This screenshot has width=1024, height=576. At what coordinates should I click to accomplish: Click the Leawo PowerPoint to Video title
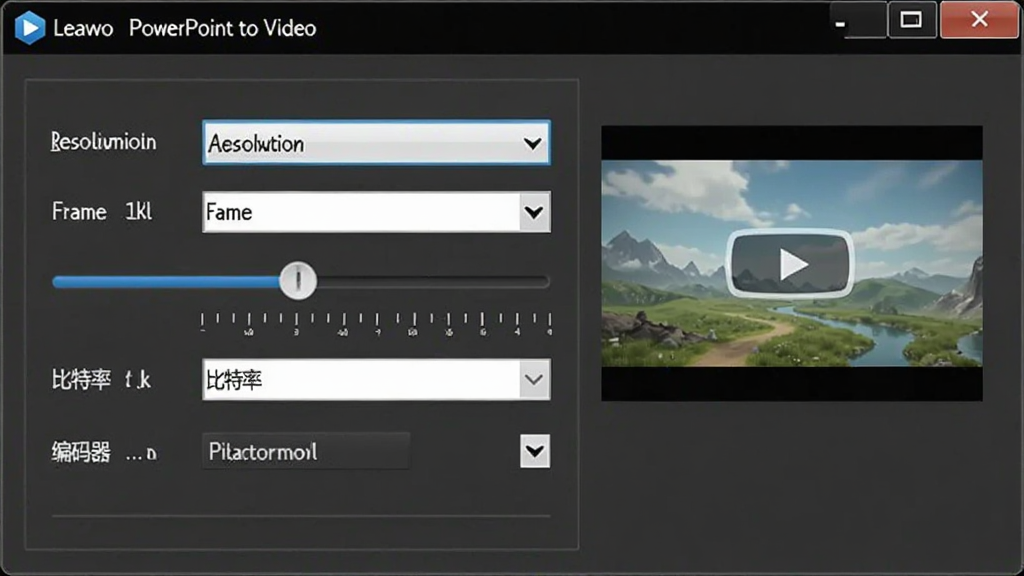click(x=185, y=28)
